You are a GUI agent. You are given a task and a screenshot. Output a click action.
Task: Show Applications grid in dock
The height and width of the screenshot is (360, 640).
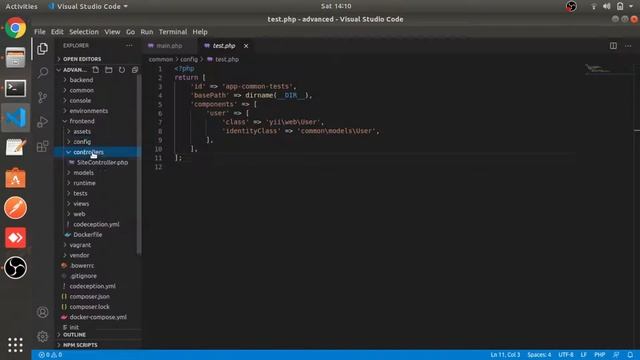pyautogui.click(x=16, y=345)
